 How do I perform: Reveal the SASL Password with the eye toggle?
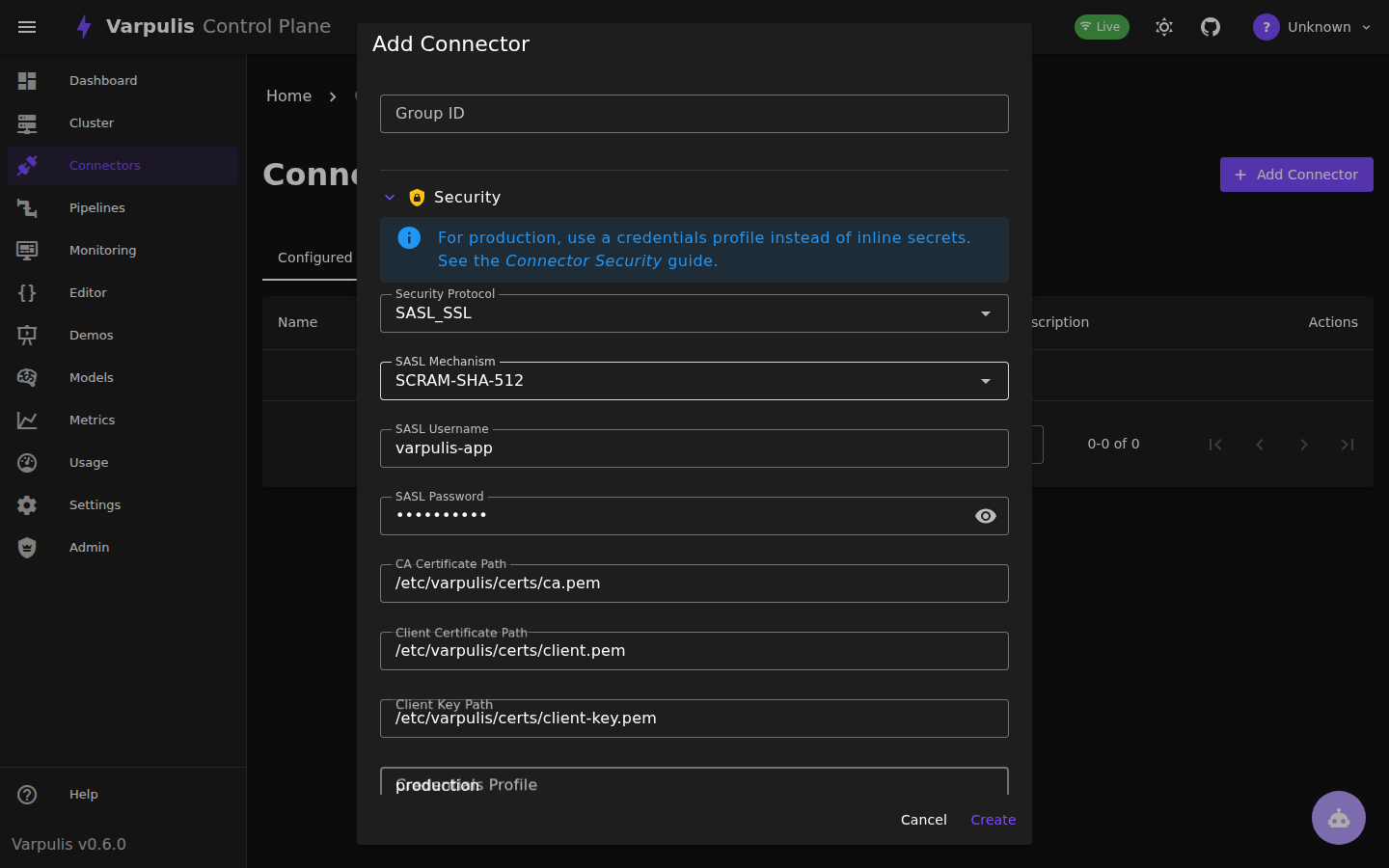point(985,516)
